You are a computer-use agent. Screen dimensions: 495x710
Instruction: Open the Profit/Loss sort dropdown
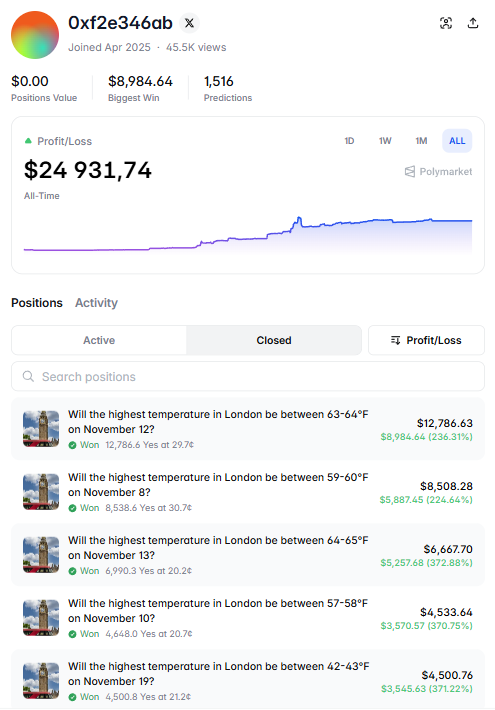pyautogui.click(x=426, y=340)
